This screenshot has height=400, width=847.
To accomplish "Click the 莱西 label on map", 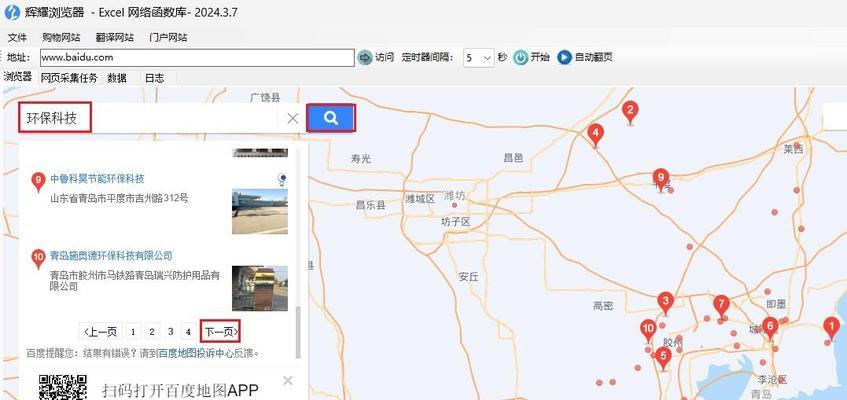I will (x=794, y=149).
